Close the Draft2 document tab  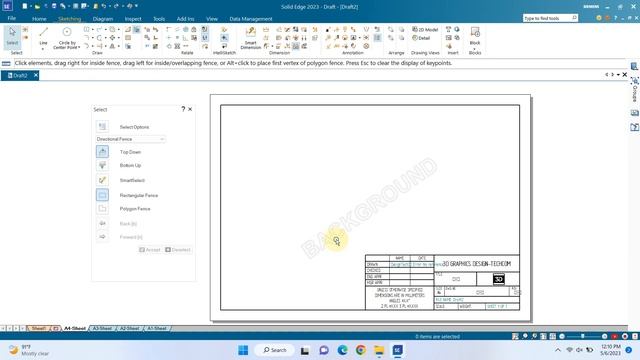36,75
